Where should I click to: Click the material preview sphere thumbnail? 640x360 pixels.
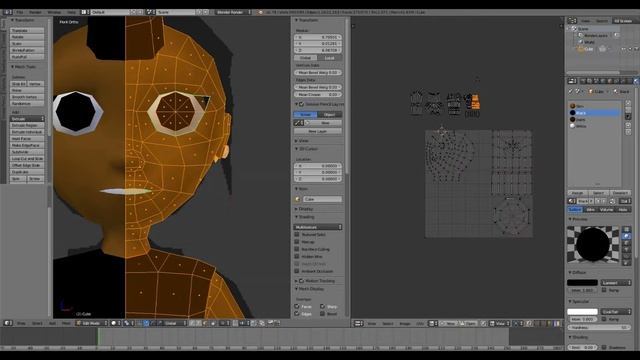pos(593,244)
